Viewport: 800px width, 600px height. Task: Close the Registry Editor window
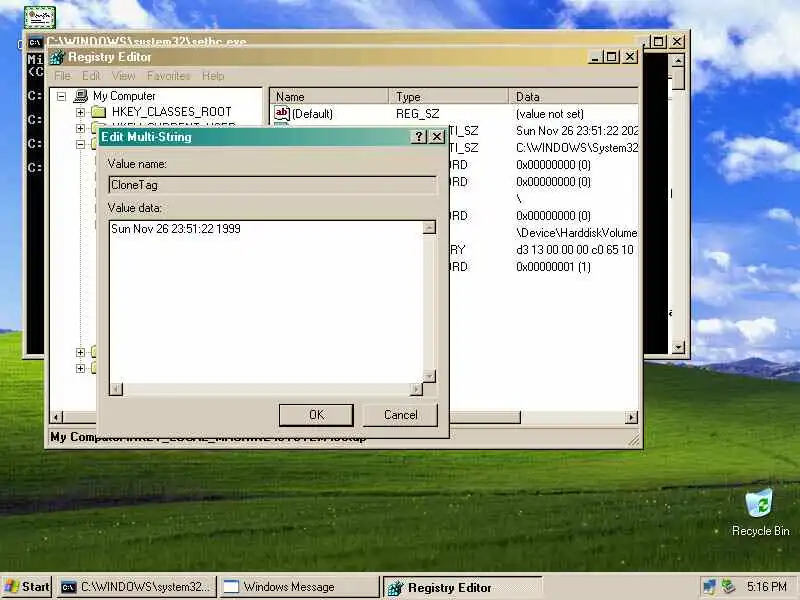pos(631,57)
